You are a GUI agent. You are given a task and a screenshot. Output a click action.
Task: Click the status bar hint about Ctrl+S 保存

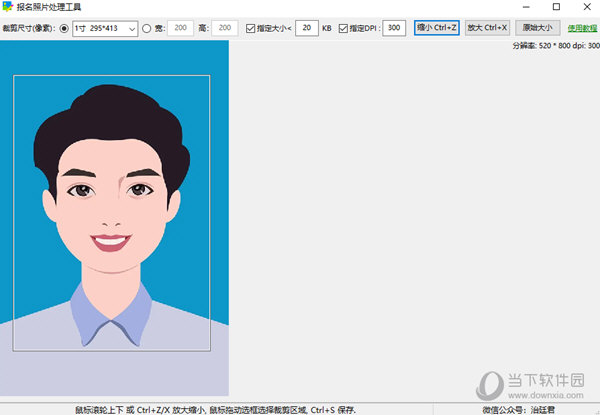(x=215, y=410)
